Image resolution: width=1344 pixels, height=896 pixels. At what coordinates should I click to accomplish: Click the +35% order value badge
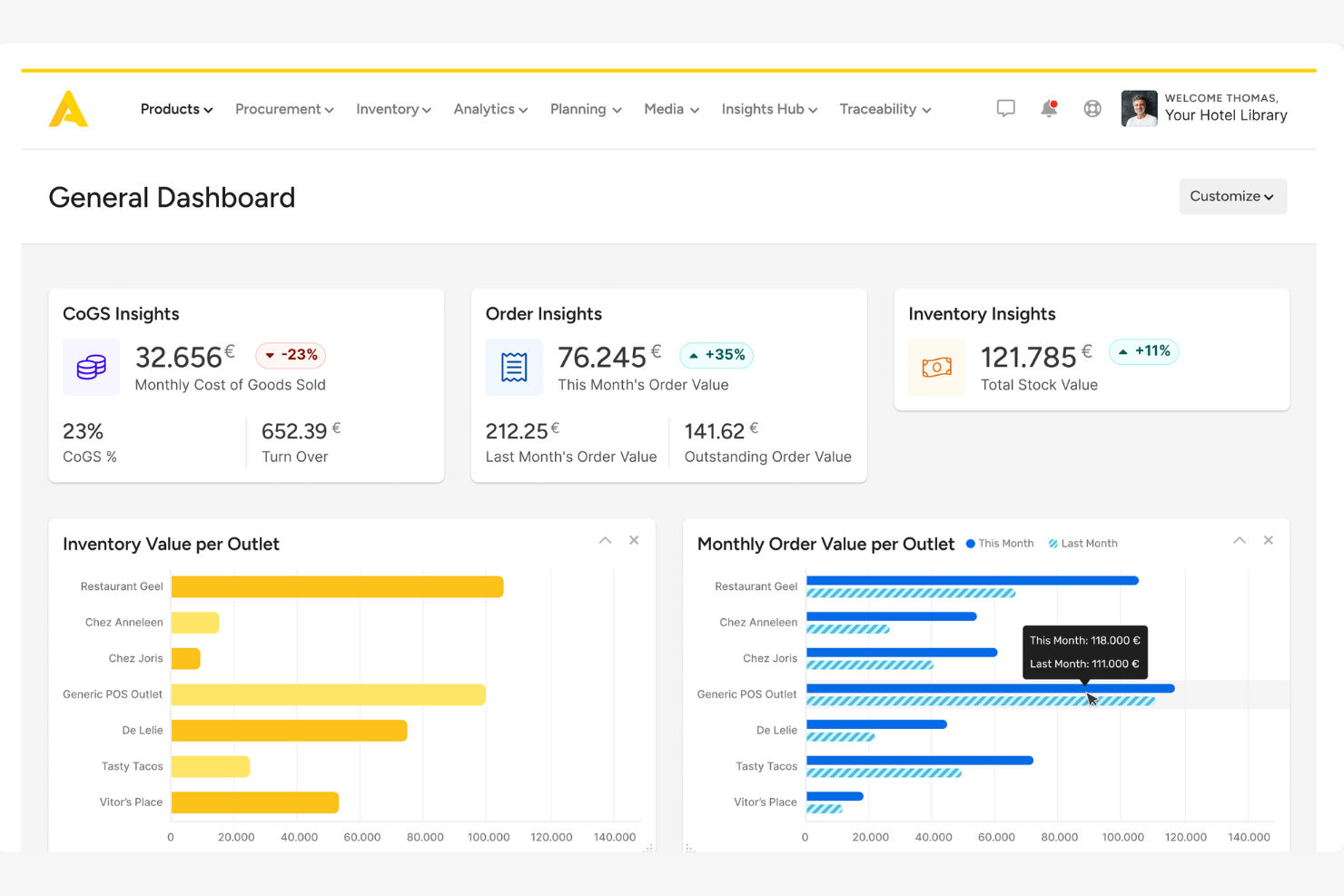[716, 355]
